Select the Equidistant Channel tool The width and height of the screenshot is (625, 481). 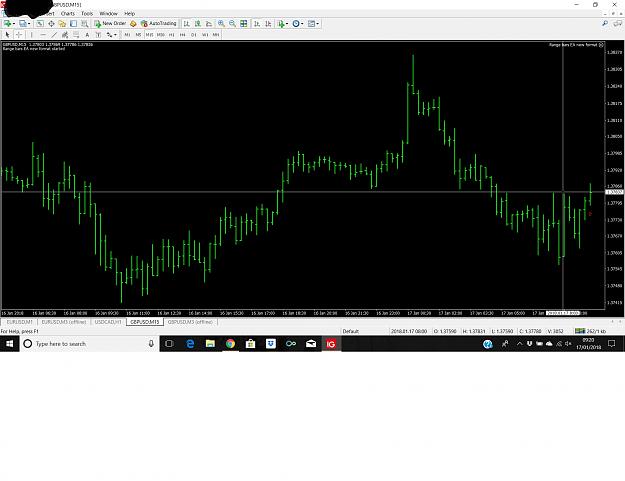tap(65, 35)
